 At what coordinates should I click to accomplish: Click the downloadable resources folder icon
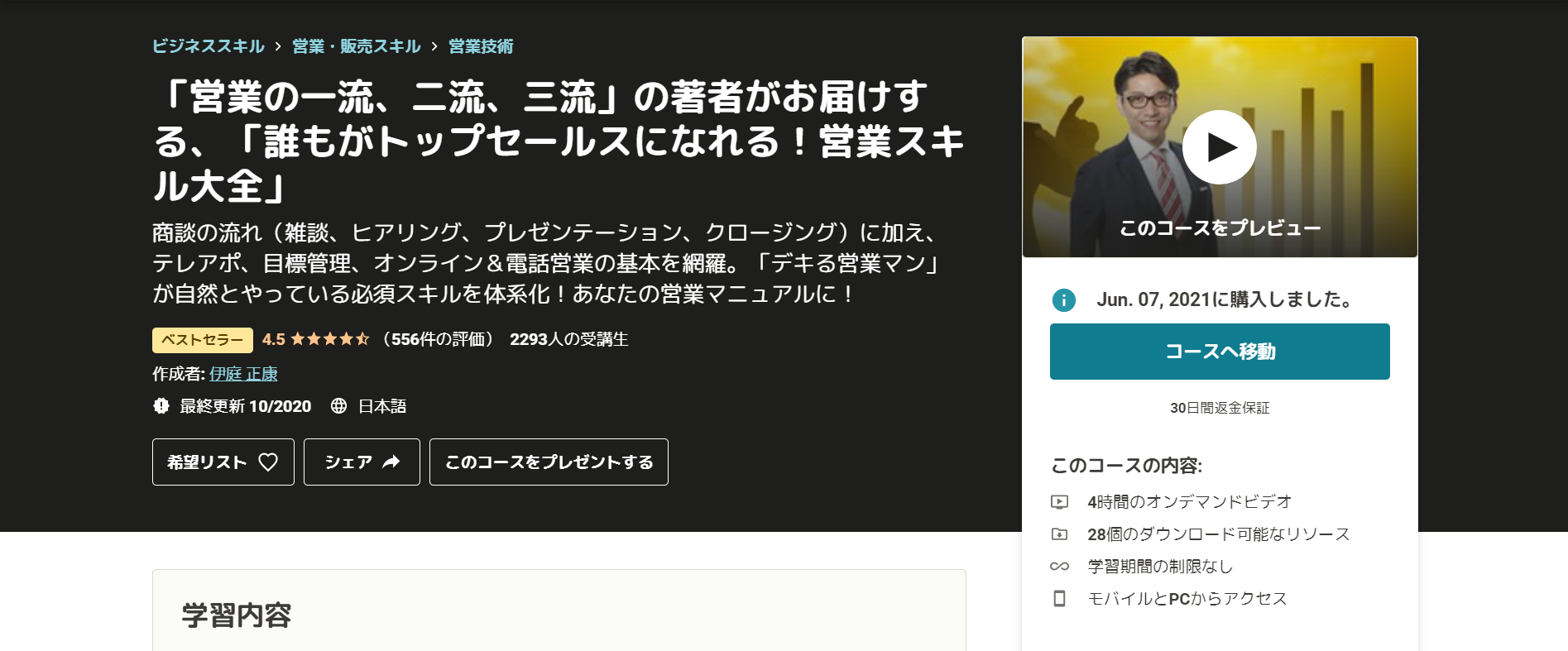coord(1059,534)
